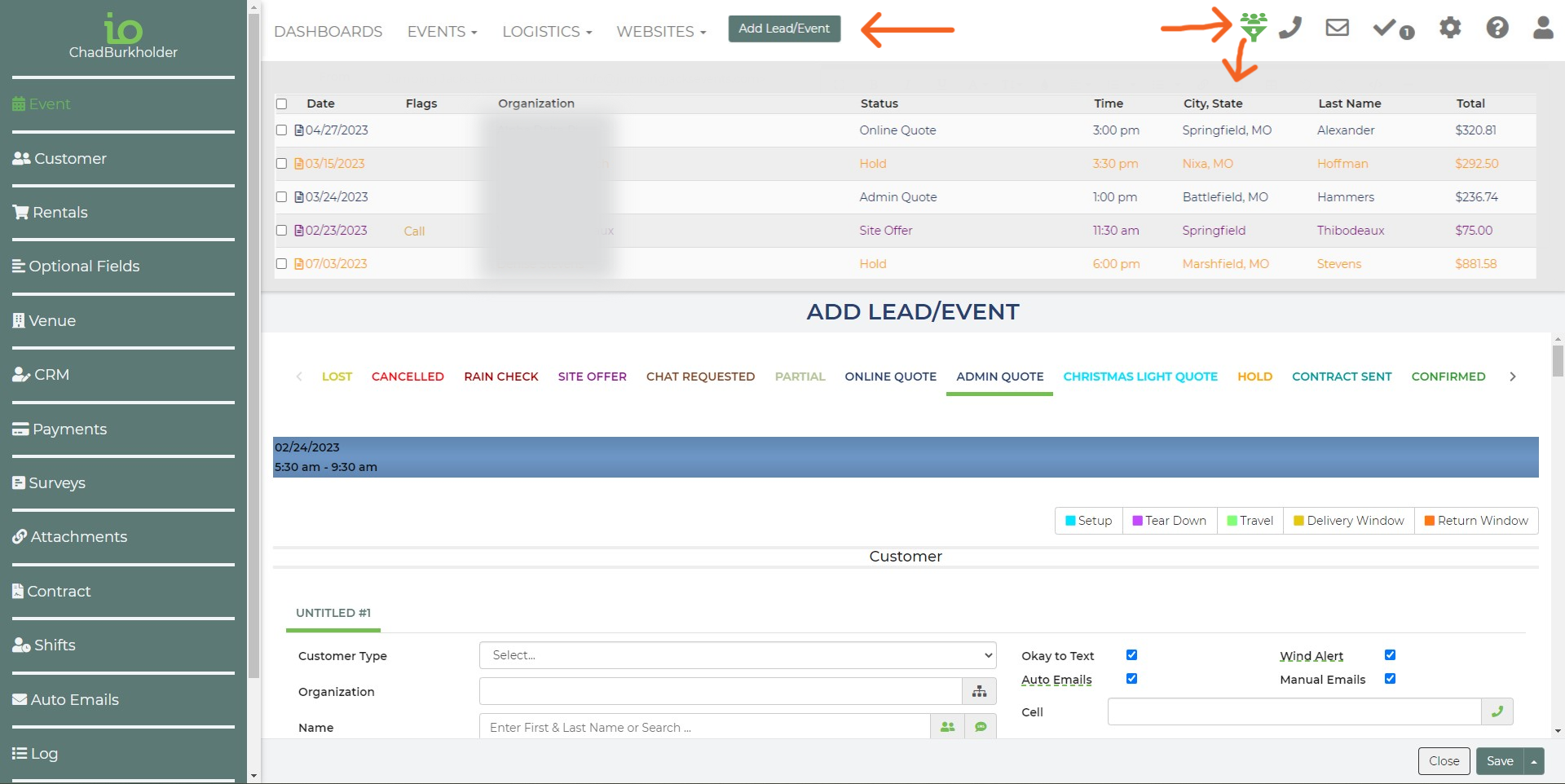Viewport: 1565px width, 784px height.
Task: Click the Close button
Action: point(1444,761)
